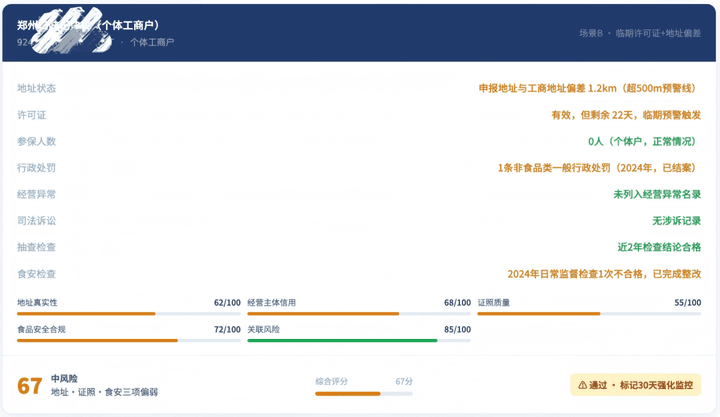Click the 综合评分 67分 progress bar
720x417 pixels.
click(x=364, y=394)
